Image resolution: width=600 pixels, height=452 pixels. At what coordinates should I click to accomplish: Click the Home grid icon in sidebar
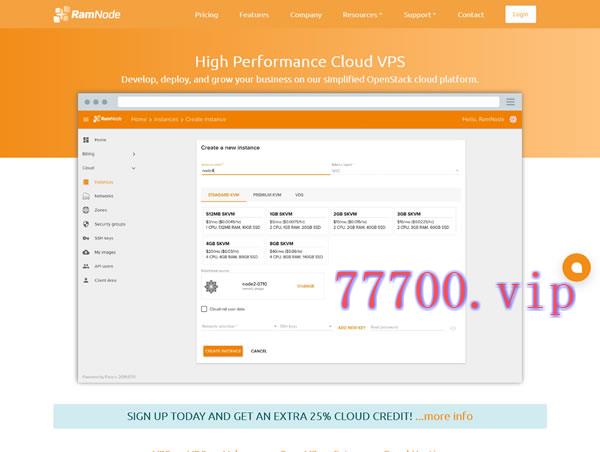[86, 140]
